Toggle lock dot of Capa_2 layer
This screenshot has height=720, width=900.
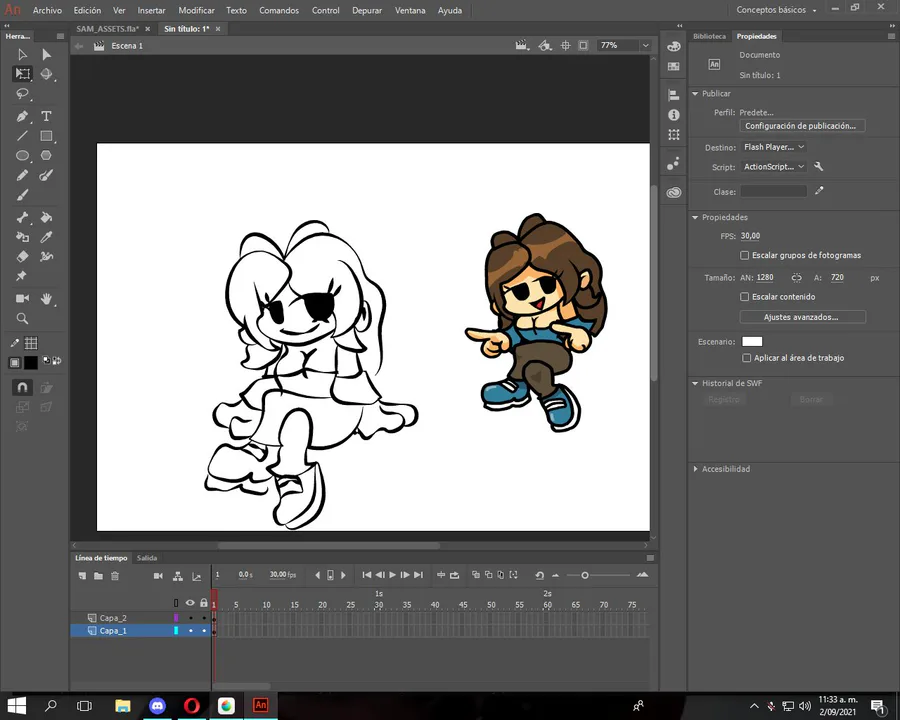204,618
